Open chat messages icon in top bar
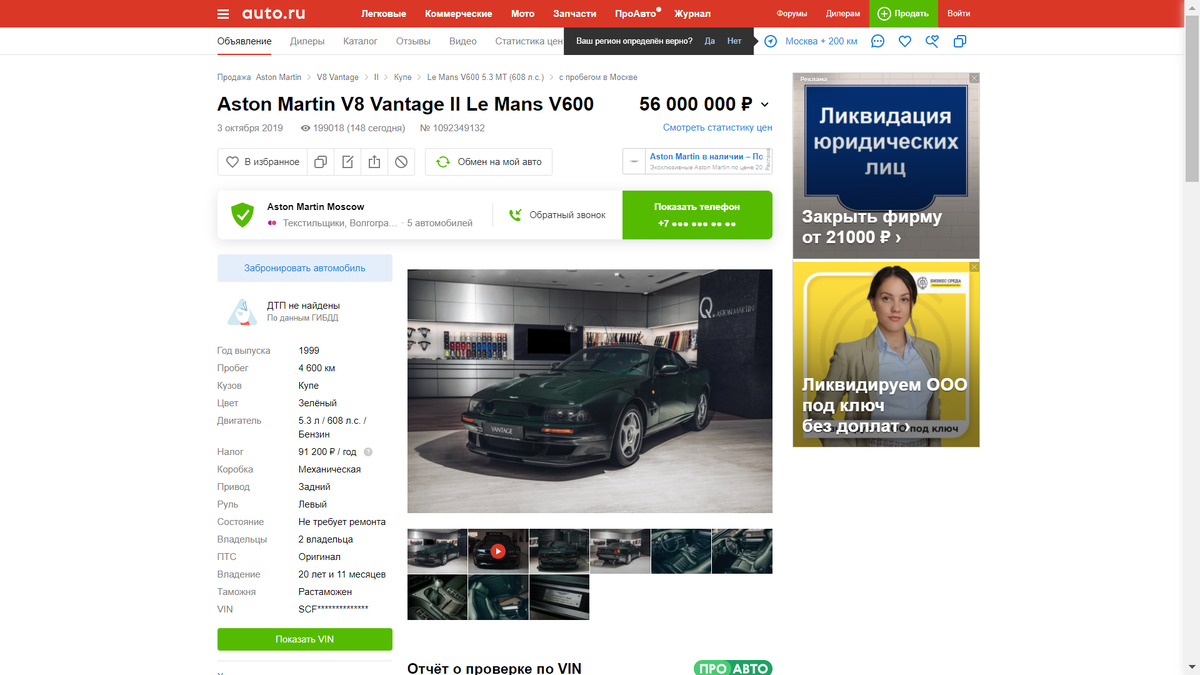This screenshot has height=675, width=1200. click(877, 41)
